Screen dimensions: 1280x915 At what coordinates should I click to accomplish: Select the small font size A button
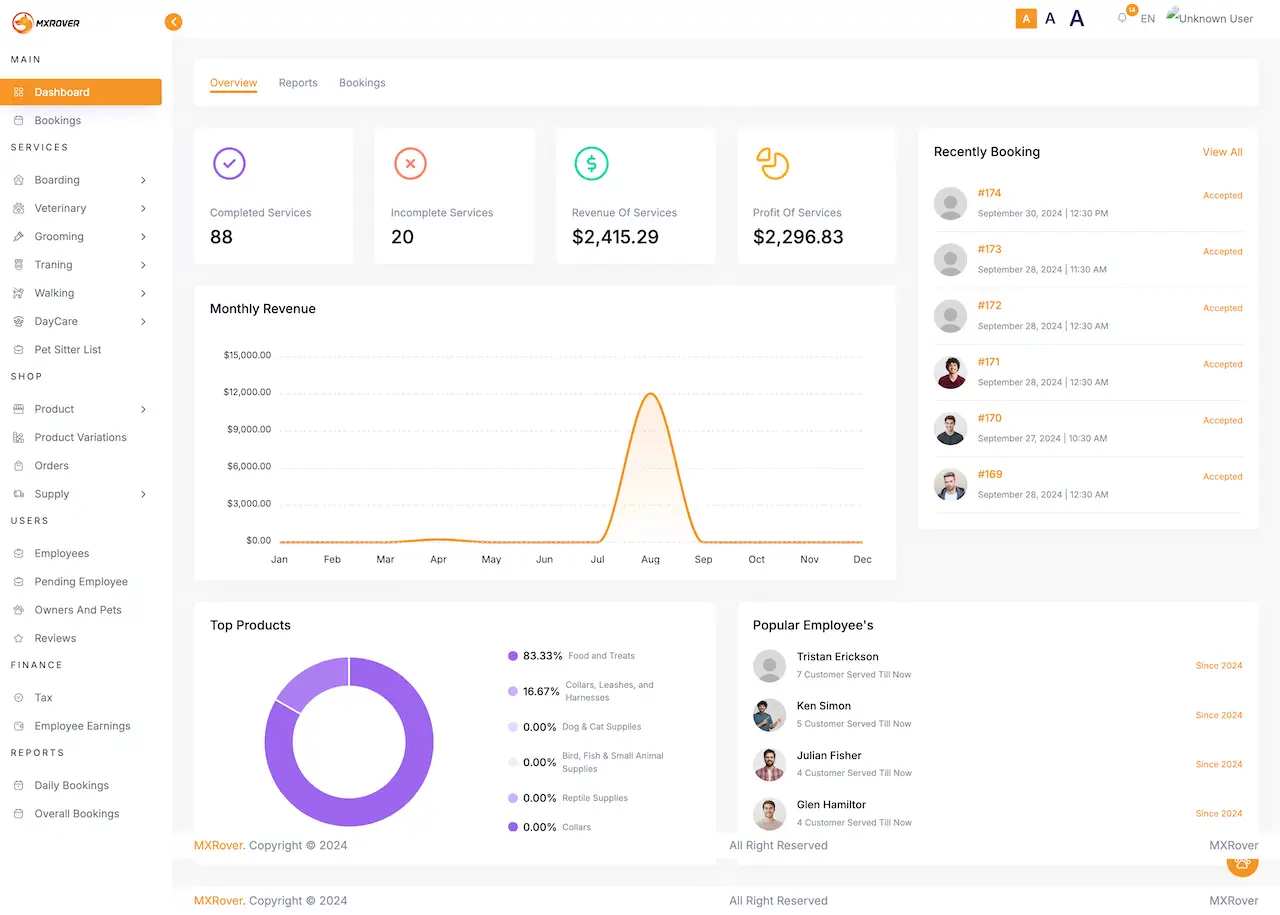point(1026,18)
